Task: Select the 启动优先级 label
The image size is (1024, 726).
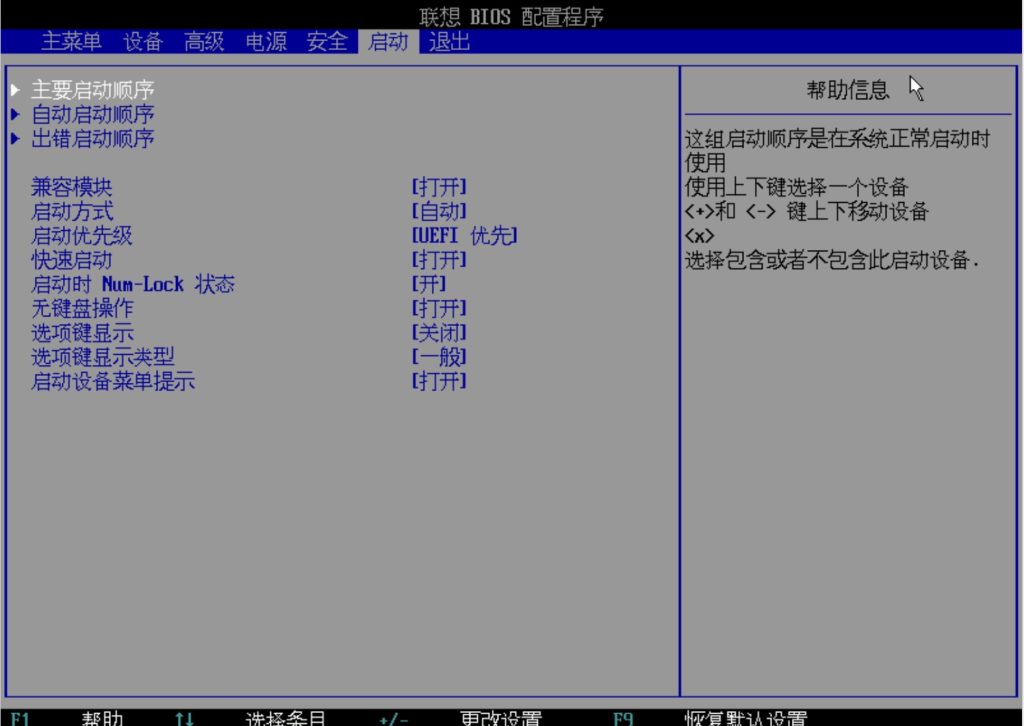Action: [82, 236]
